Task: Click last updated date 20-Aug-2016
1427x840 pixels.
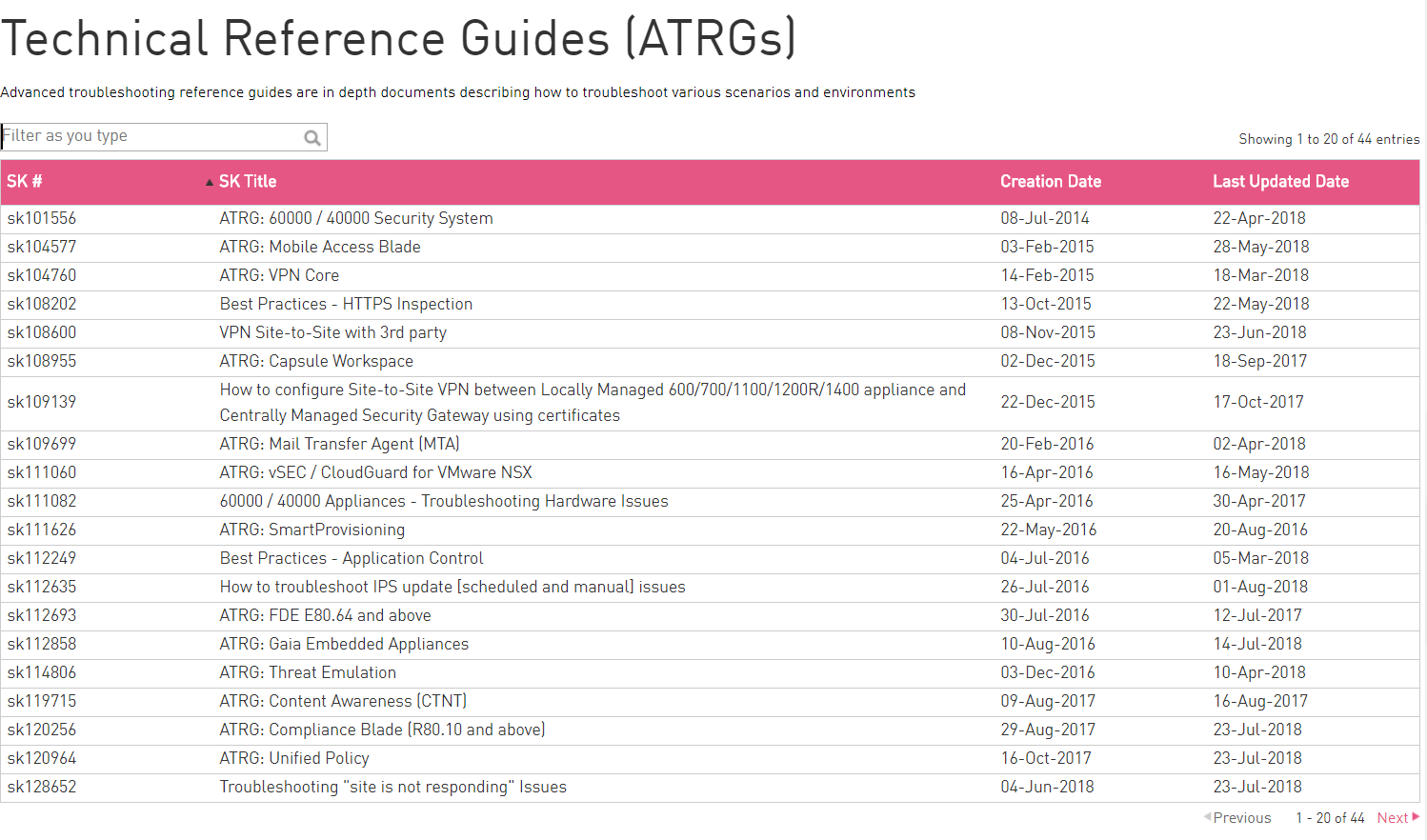Action: pyautogui.click(x=1260, y=530)
